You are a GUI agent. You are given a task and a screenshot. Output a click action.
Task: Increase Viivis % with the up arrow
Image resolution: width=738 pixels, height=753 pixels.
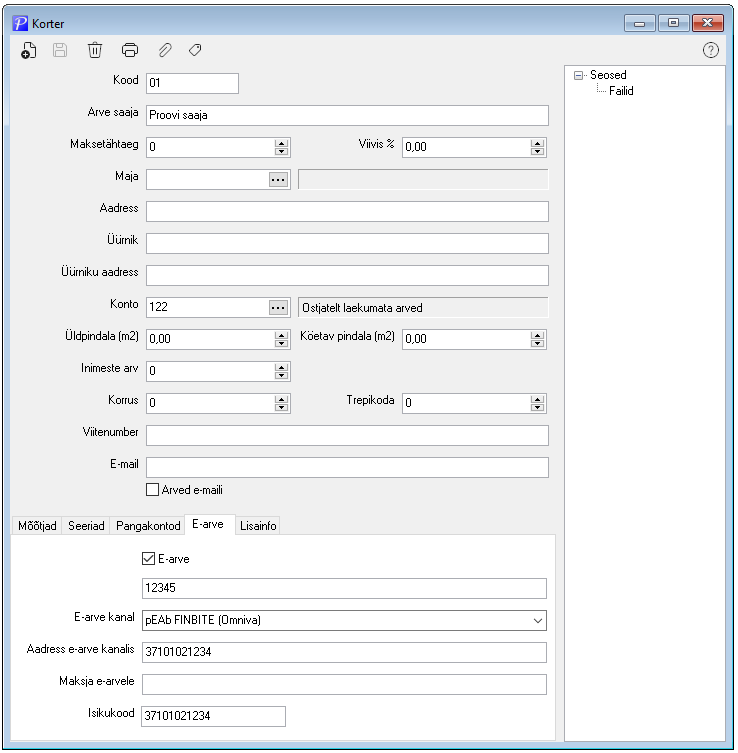(x=537, y=143)
